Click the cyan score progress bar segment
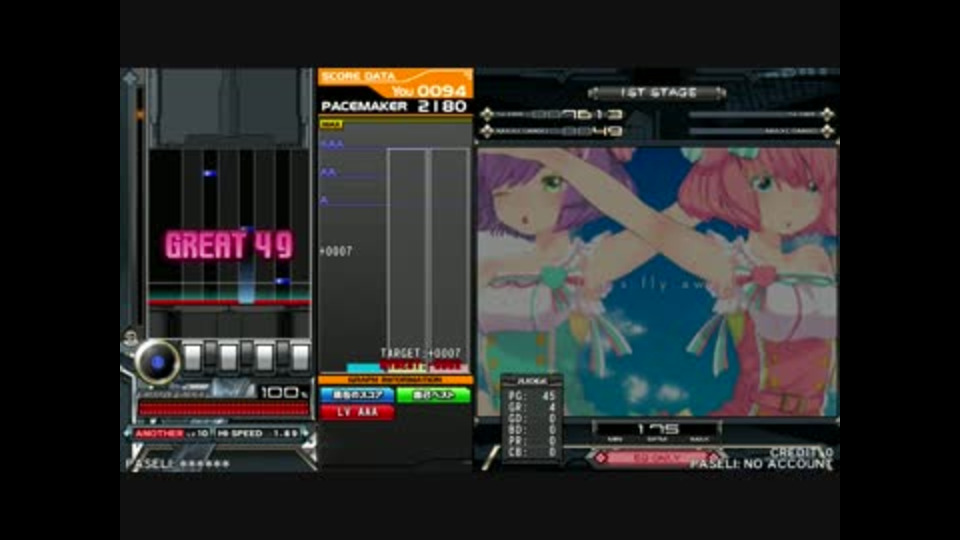Image resolution: width=960 pixels, height=540 pixels. [363, 368]
